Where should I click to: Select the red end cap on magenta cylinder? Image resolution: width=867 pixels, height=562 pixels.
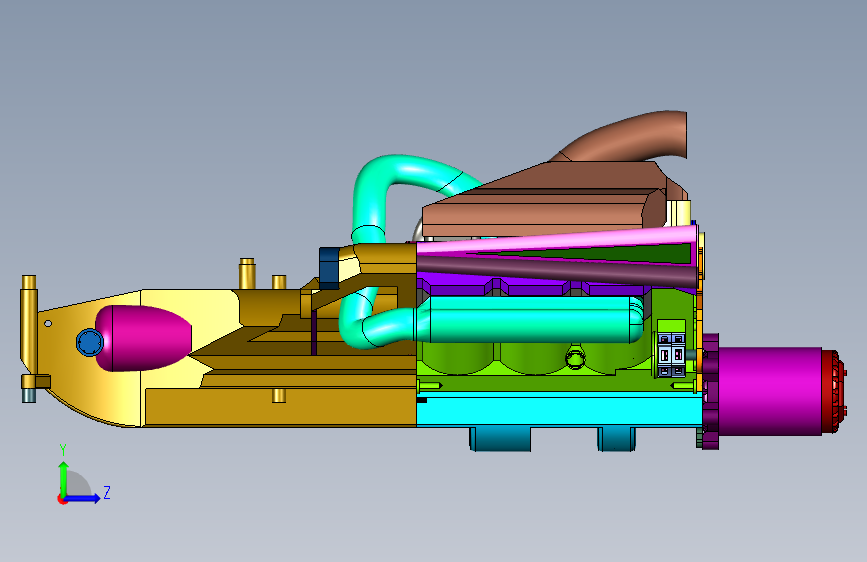834,391
